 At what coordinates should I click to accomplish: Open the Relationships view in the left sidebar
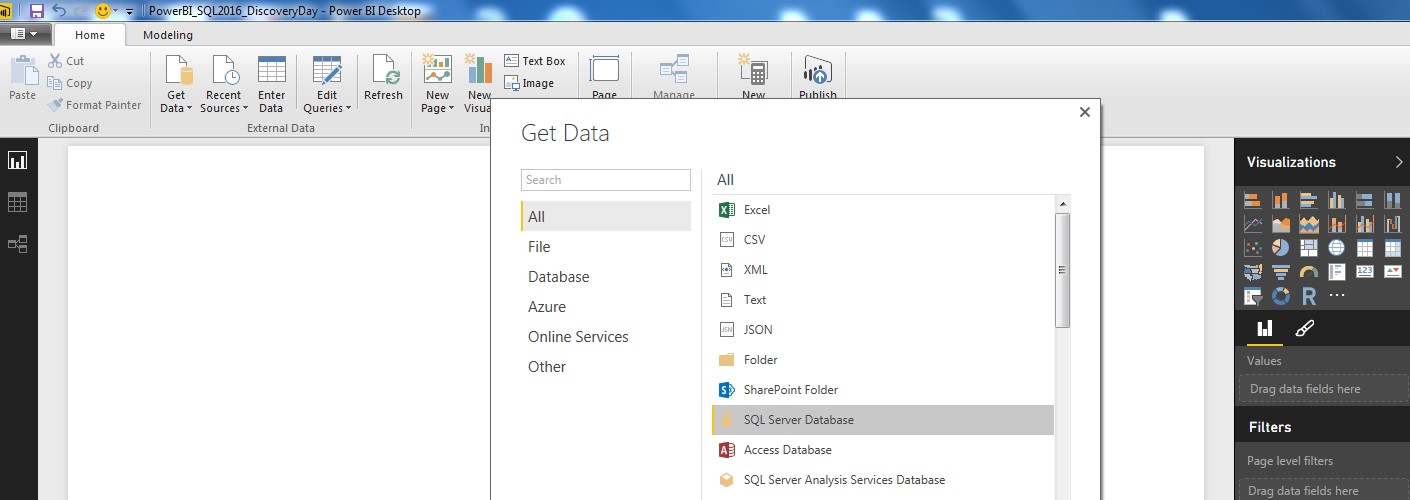[x=18, y=244]
